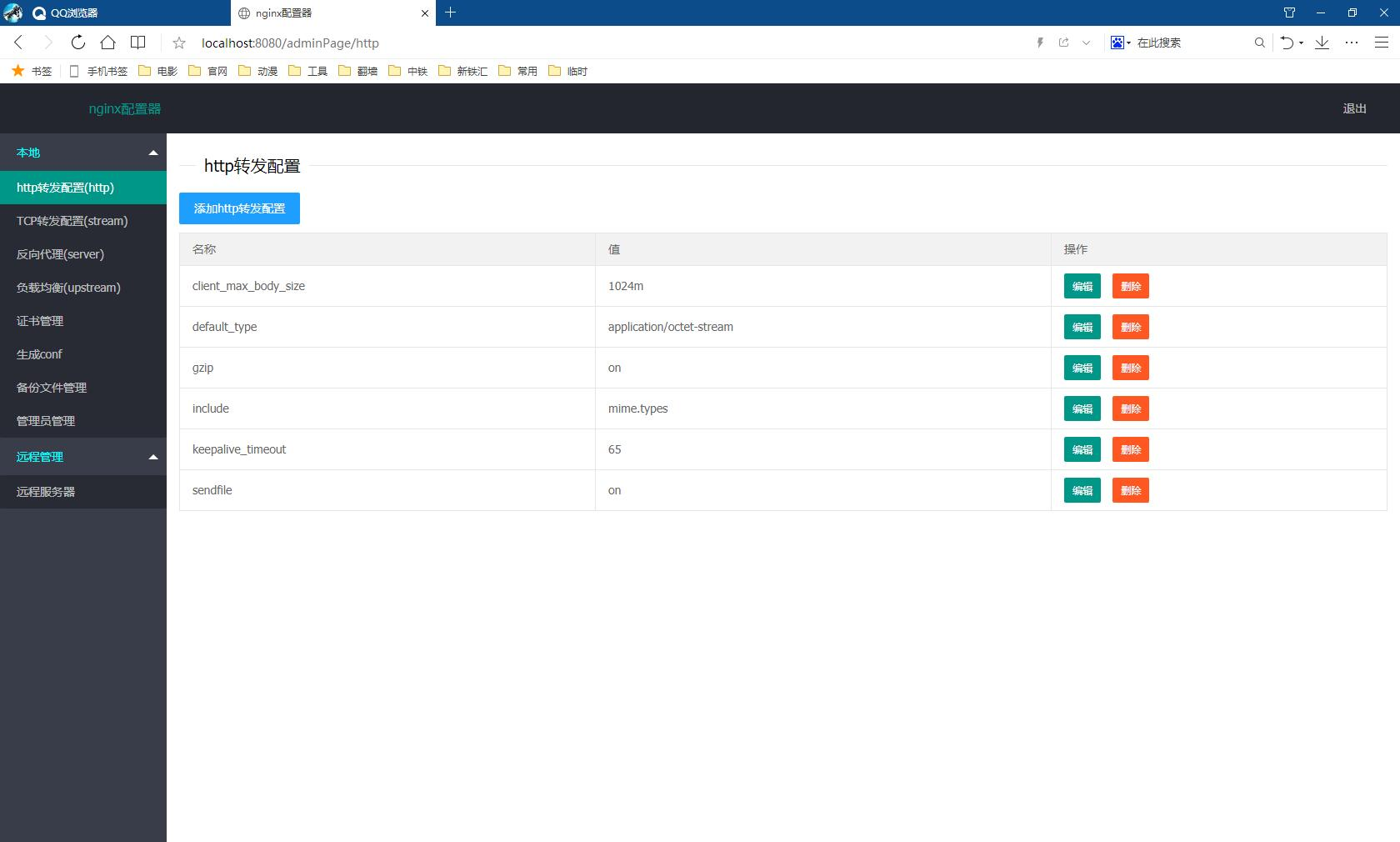Bookmark page with the star icon
The height and width of the screenshot is (842, 1400).
coord(179,43)
